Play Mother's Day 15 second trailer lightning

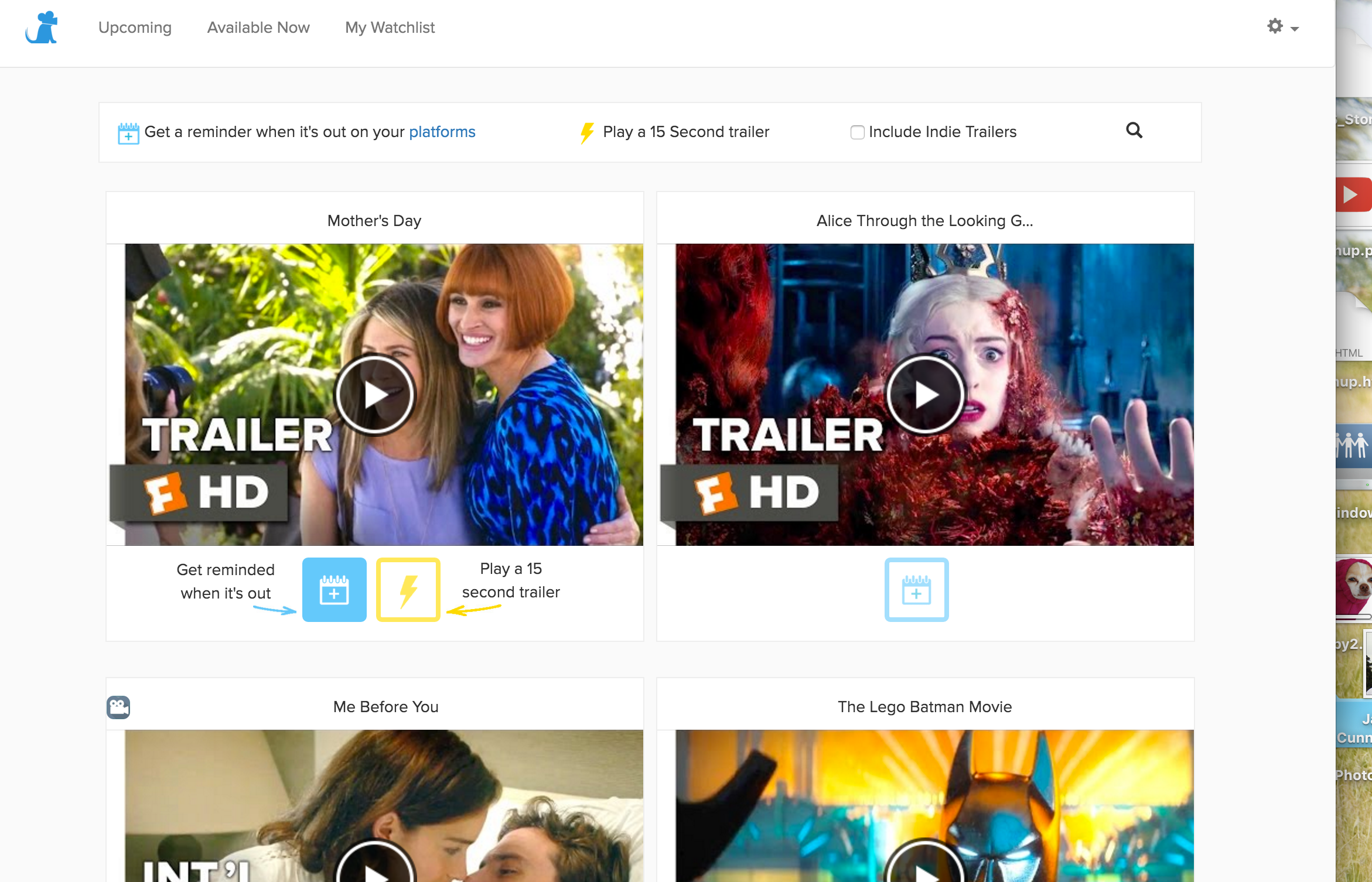click(x=408, y=589)
